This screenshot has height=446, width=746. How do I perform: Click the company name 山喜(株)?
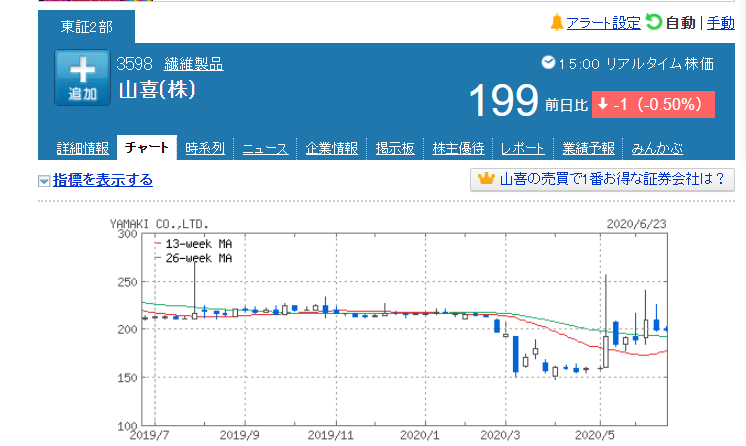(157, 89)
